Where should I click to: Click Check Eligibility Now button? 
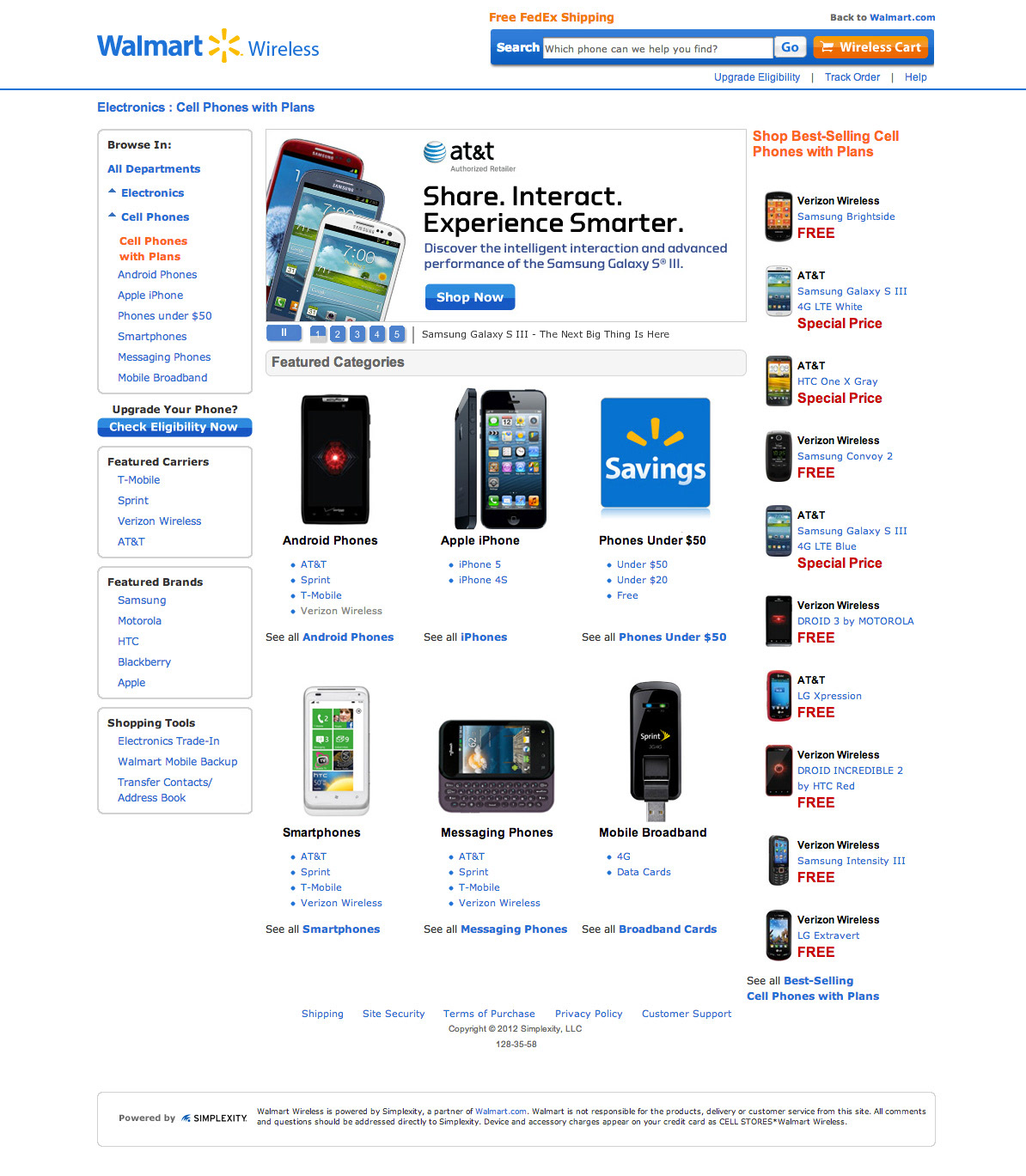pos(174,427)
